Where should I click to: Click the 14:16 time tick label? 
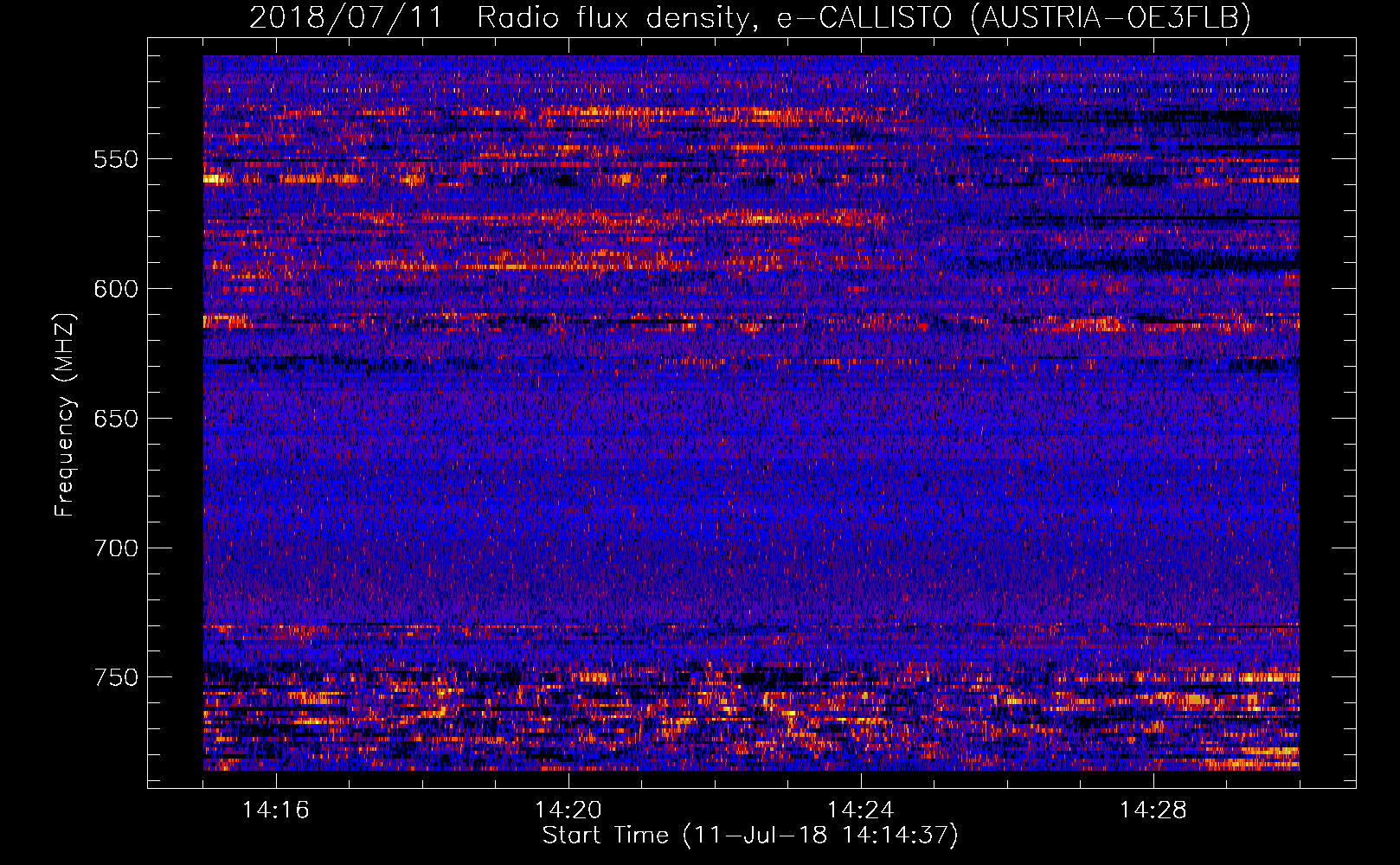point(276,811)
